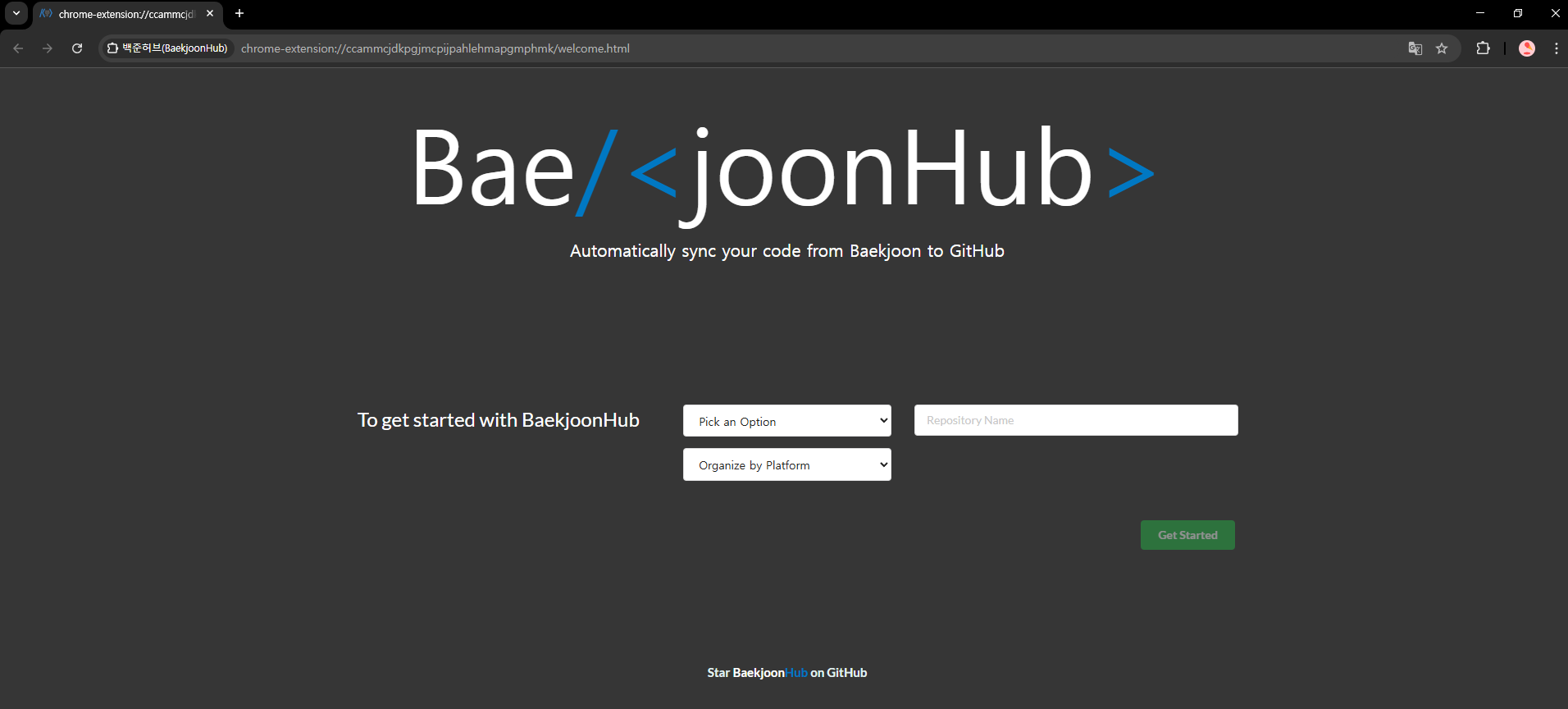Focus the address bar URL
1568x709 pixels.
[x=435, y=48]
